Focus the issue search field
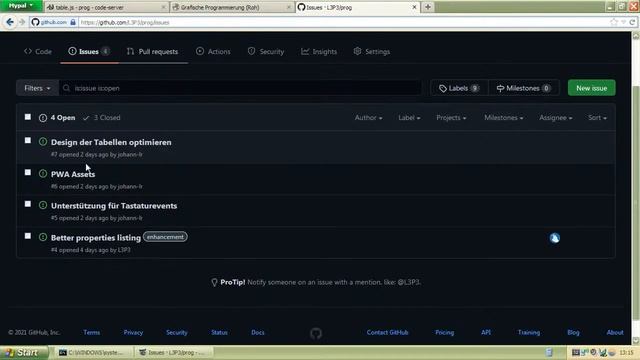Viewport: 640px width, 360px height. [241, 88]
